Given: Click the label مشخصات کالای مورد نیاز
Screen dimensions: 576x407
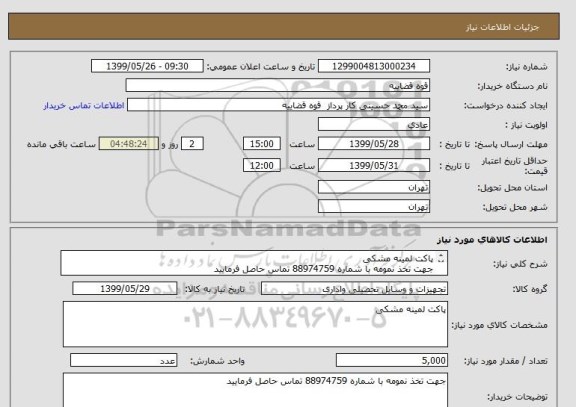Looking at the screenshot, I should tap(500, 325).
